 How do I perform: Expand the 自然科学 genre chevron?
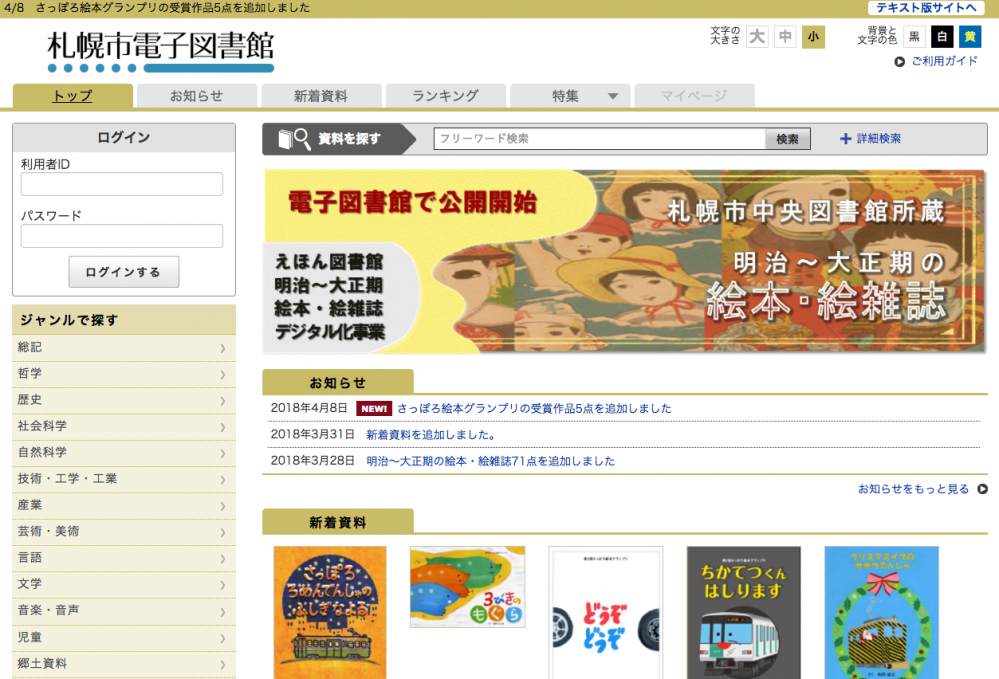(x=223, y=454)
